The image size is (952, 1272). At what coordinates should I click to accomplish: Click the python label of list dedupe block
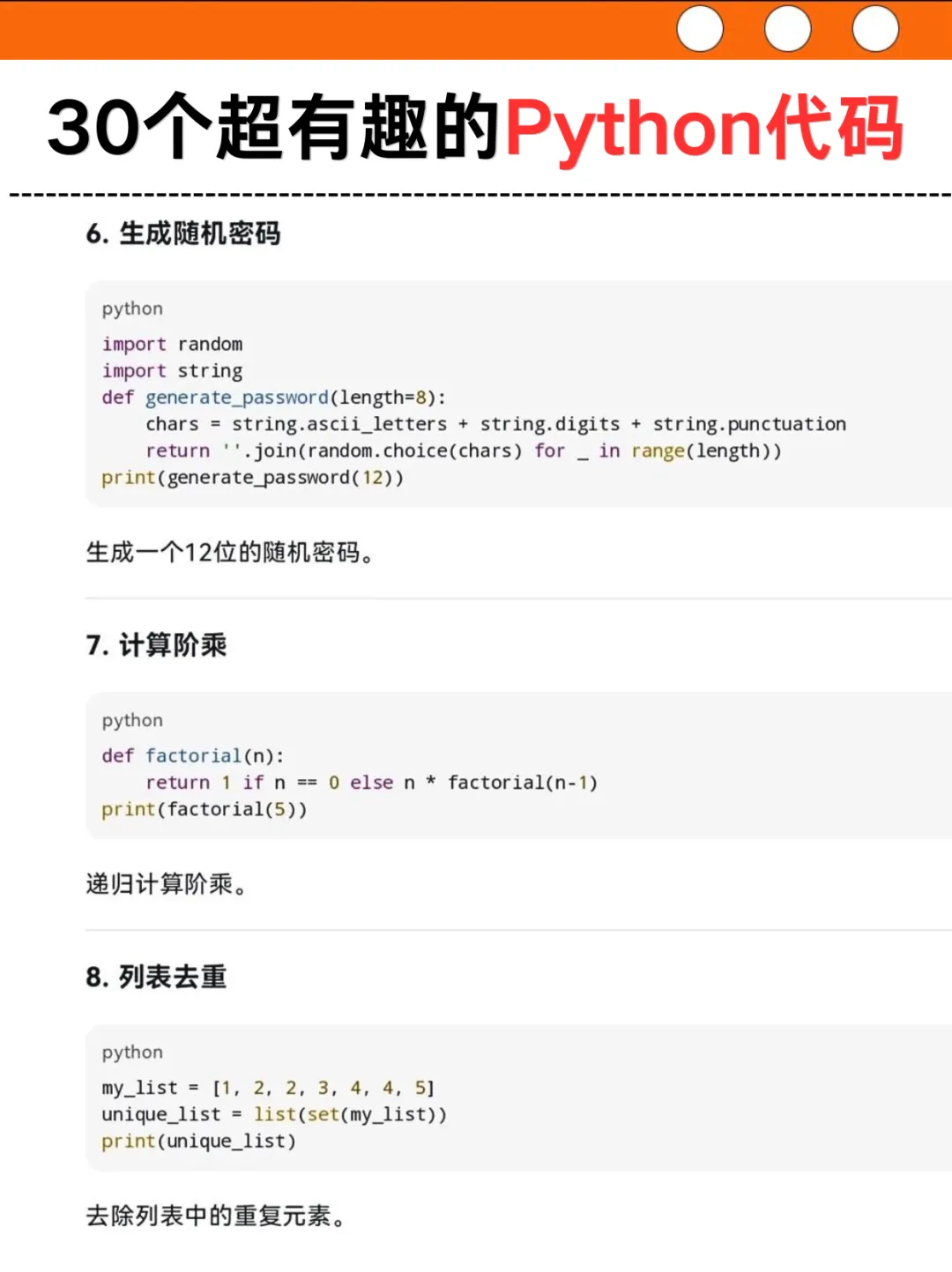(132, 1053)
